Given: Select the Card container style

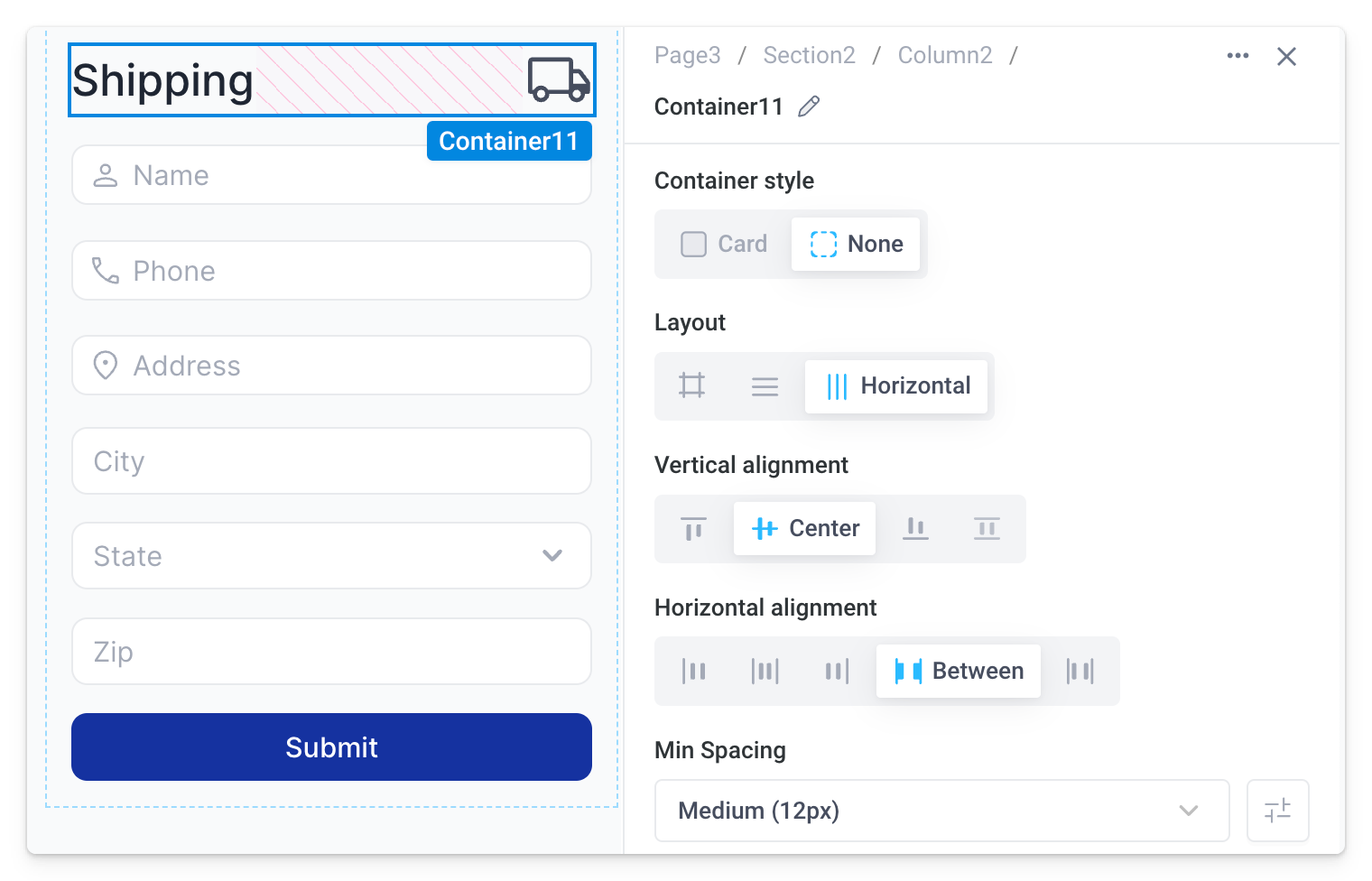Looking at the screenshot, I should 724,245.
